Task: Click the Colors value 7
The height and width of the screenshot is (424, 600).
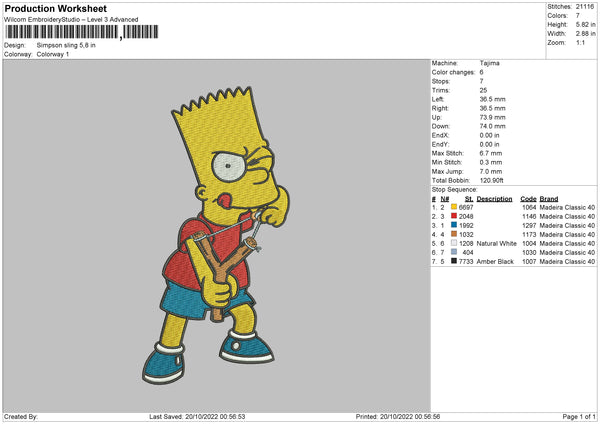Action: [578, 16]
